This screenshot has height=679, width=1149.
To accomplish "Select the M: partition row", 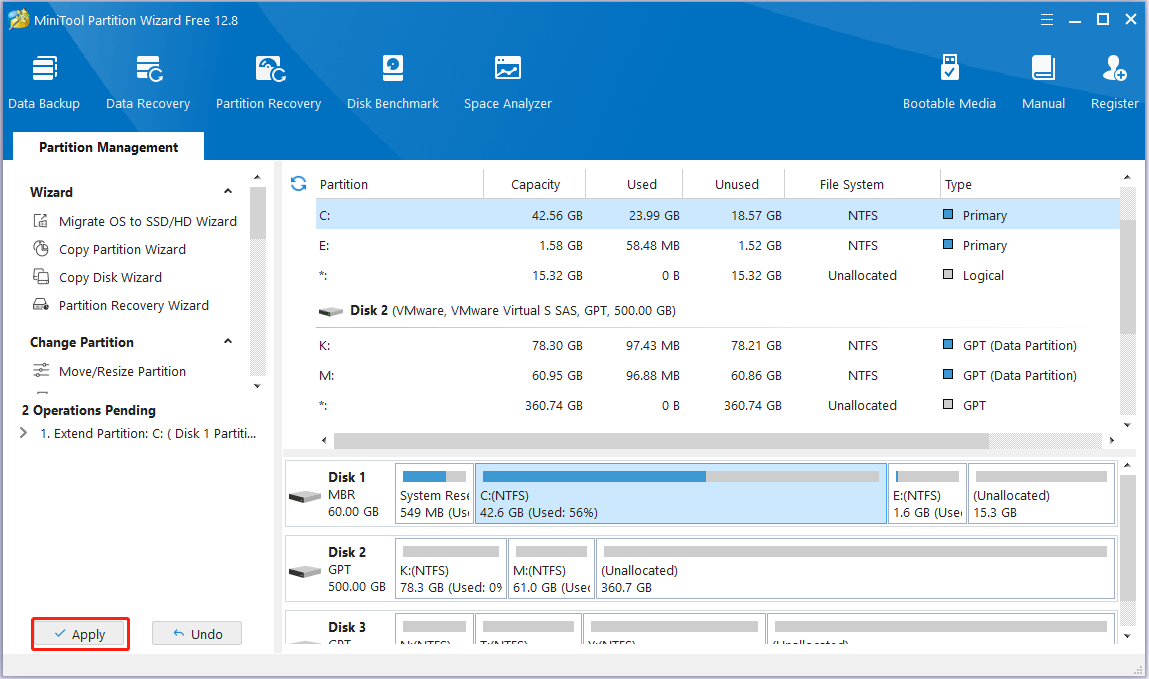I will 717,375.
